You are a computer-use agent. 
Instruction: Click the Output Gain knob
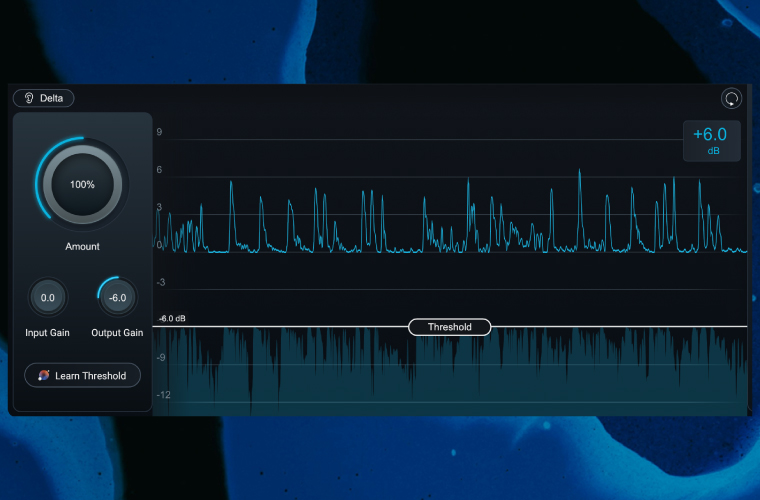click(117, 298)
